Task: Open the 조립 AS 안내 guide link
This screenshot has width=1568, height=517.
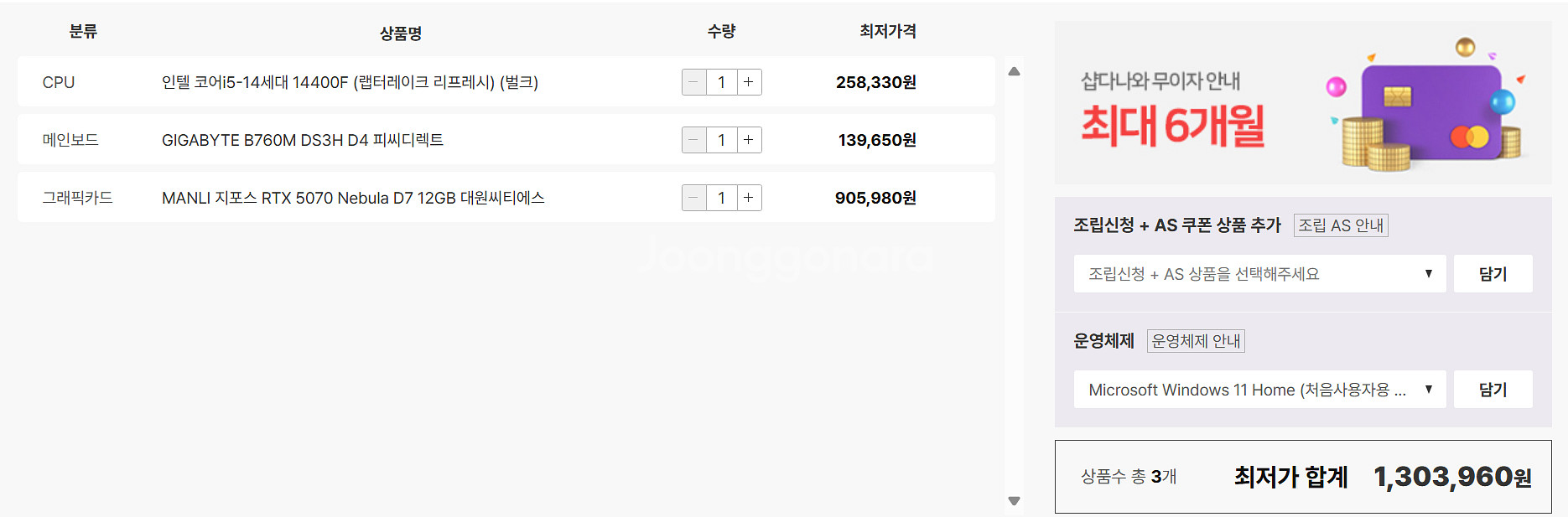Action: [1341, 225]
